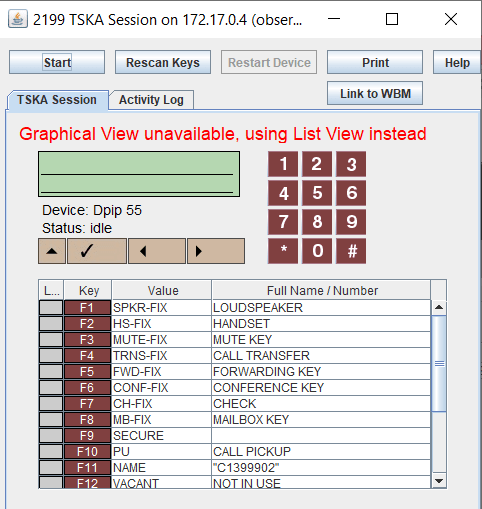The image size is (482, 509).
Task: Select the SECURE value cell
Action: [161, 436]
